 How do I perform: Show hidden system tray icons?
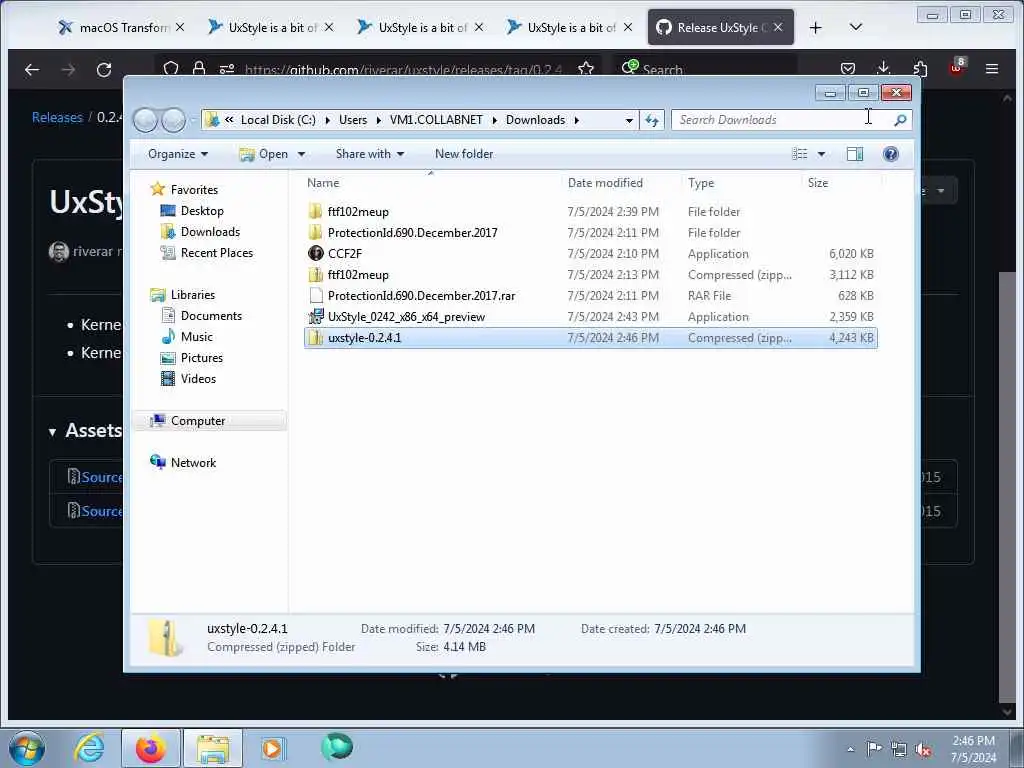click(x=850, y=749)
